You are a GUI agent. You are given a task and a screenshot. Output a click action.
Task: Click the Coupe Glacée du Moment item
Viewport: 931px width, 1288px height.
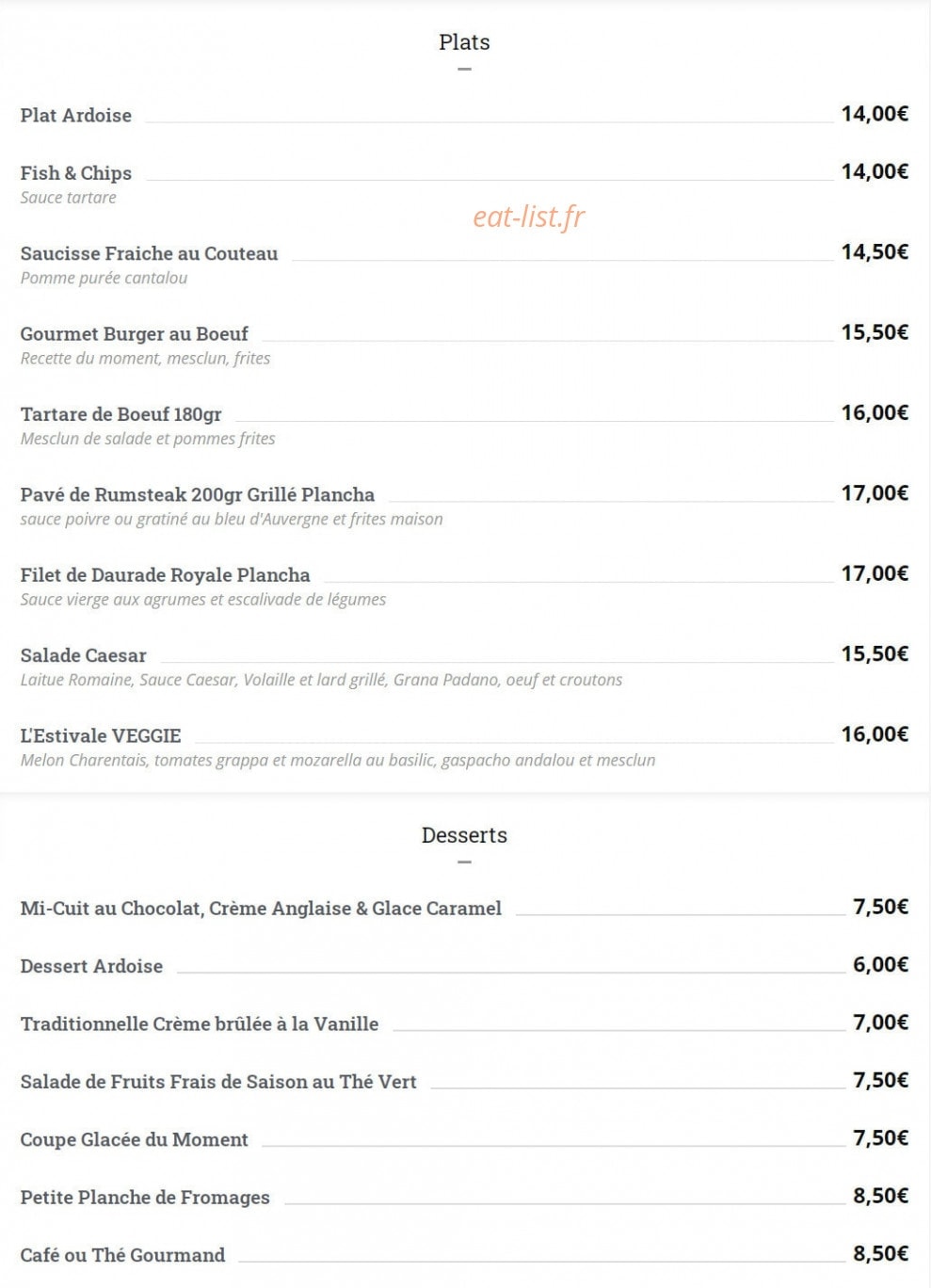[x=135, y=1139]
